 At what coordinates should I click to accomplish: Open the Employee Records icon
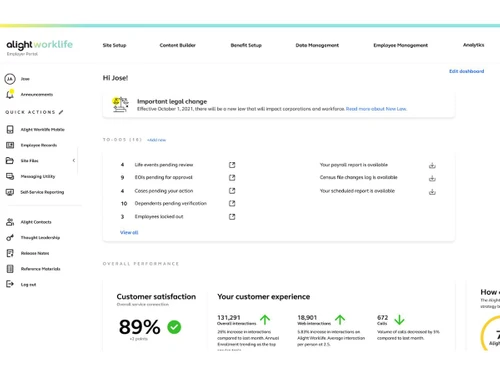(x=10, y=145)
